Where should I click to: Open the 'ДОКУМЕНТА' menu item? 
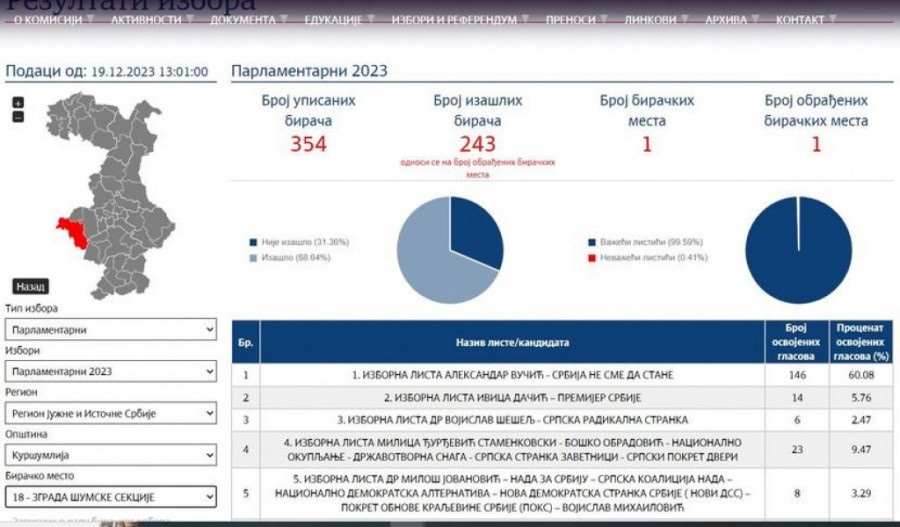click(243, 20)
